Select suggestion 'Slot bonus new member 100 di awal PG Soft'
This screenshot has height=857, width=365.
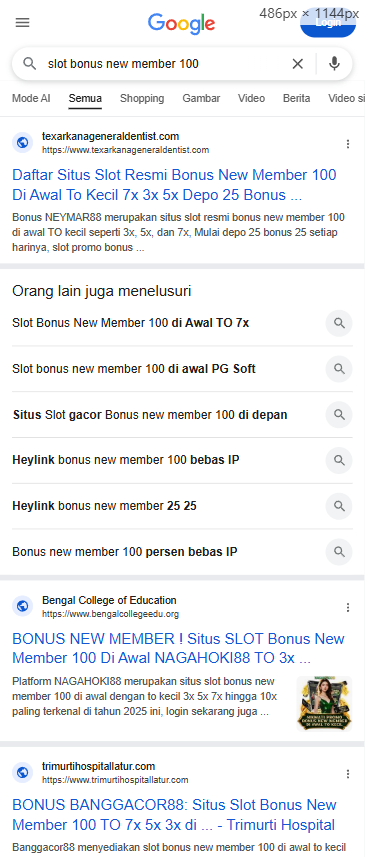pyautogui.click(x=134, y=369)
